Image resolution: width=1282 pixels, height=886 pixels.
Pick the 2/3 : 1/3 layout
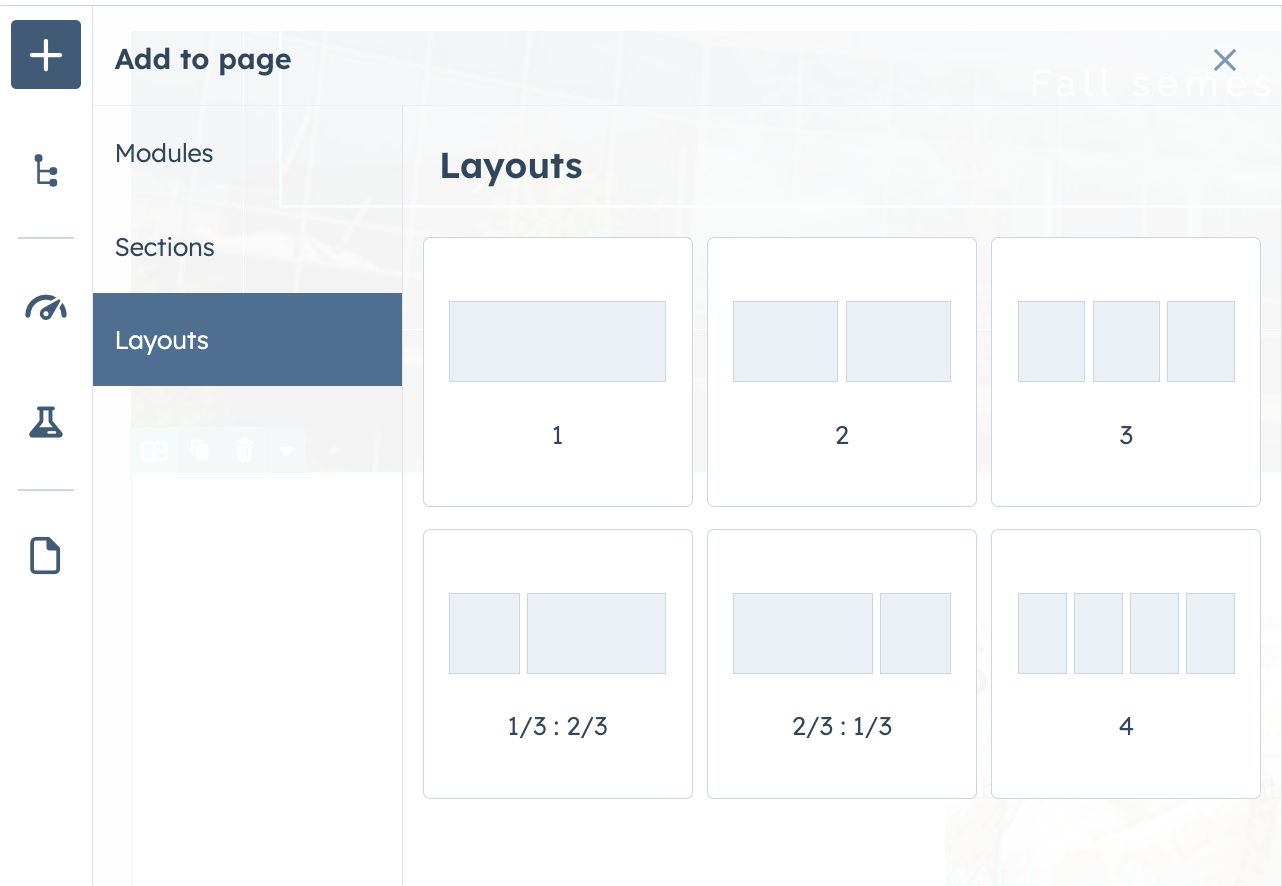coord(841,663)
